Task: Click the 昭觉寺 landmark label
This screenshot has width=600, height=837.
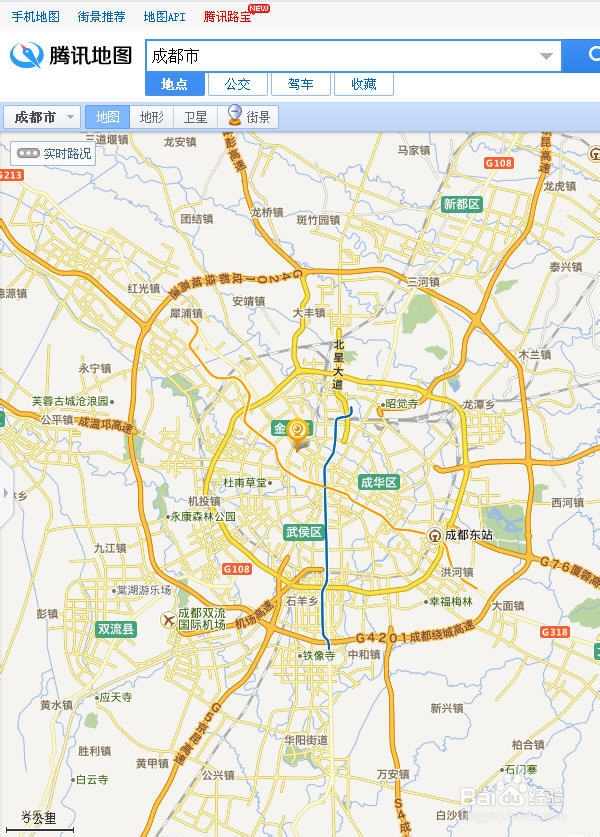Action: [402, 404]
